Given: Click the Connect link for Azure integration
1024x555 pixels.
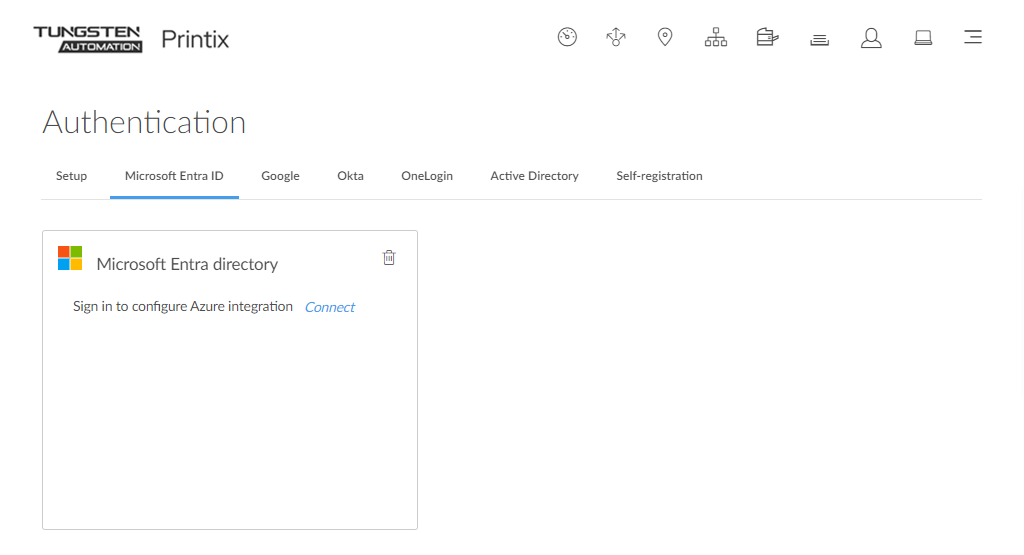Looking at the screenshot, I should pos(330,307).
